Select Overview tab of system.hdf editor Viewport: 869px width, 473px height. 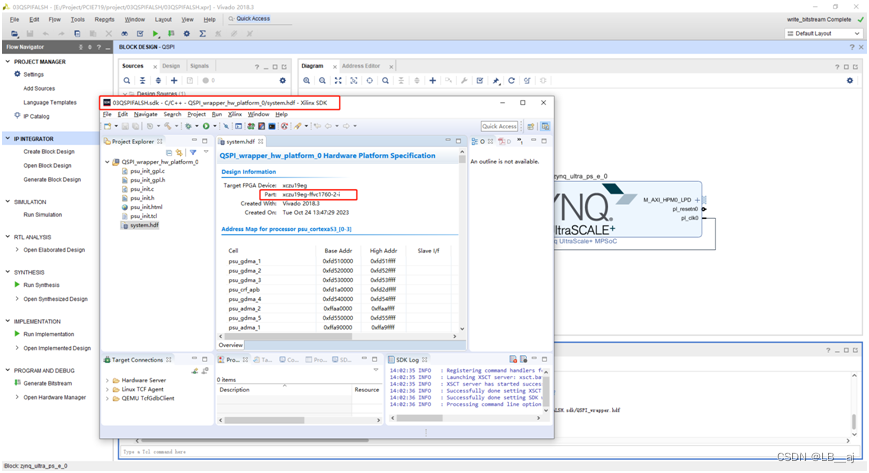click(x=231, y=345)
